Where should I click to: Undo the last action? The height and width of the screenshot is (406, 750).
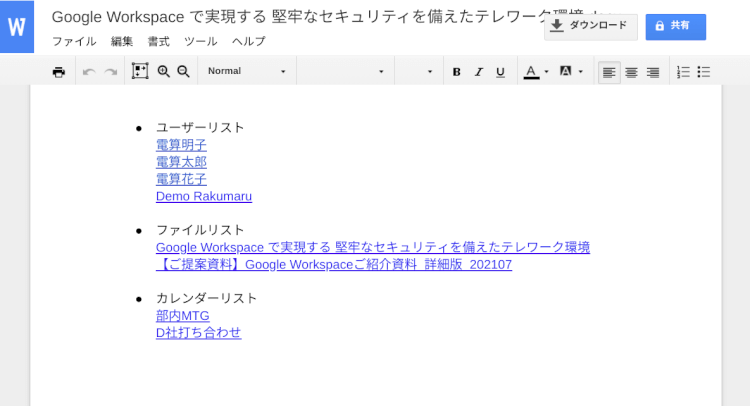(x=89, y=72)
